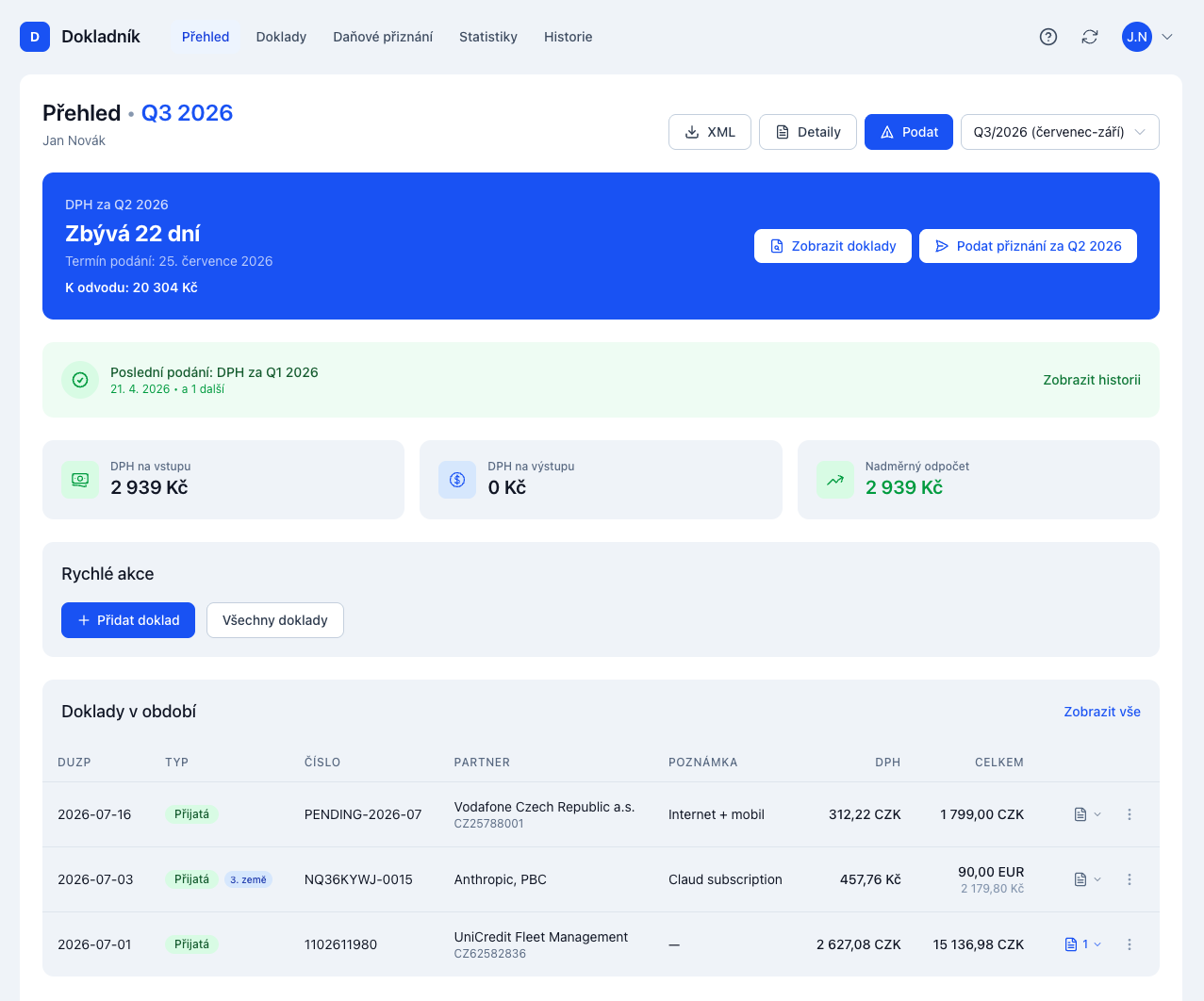Open the Zobrazit historii link
The width and height of the screenshot is (1204, 1001).
[x=1092, y=380]
